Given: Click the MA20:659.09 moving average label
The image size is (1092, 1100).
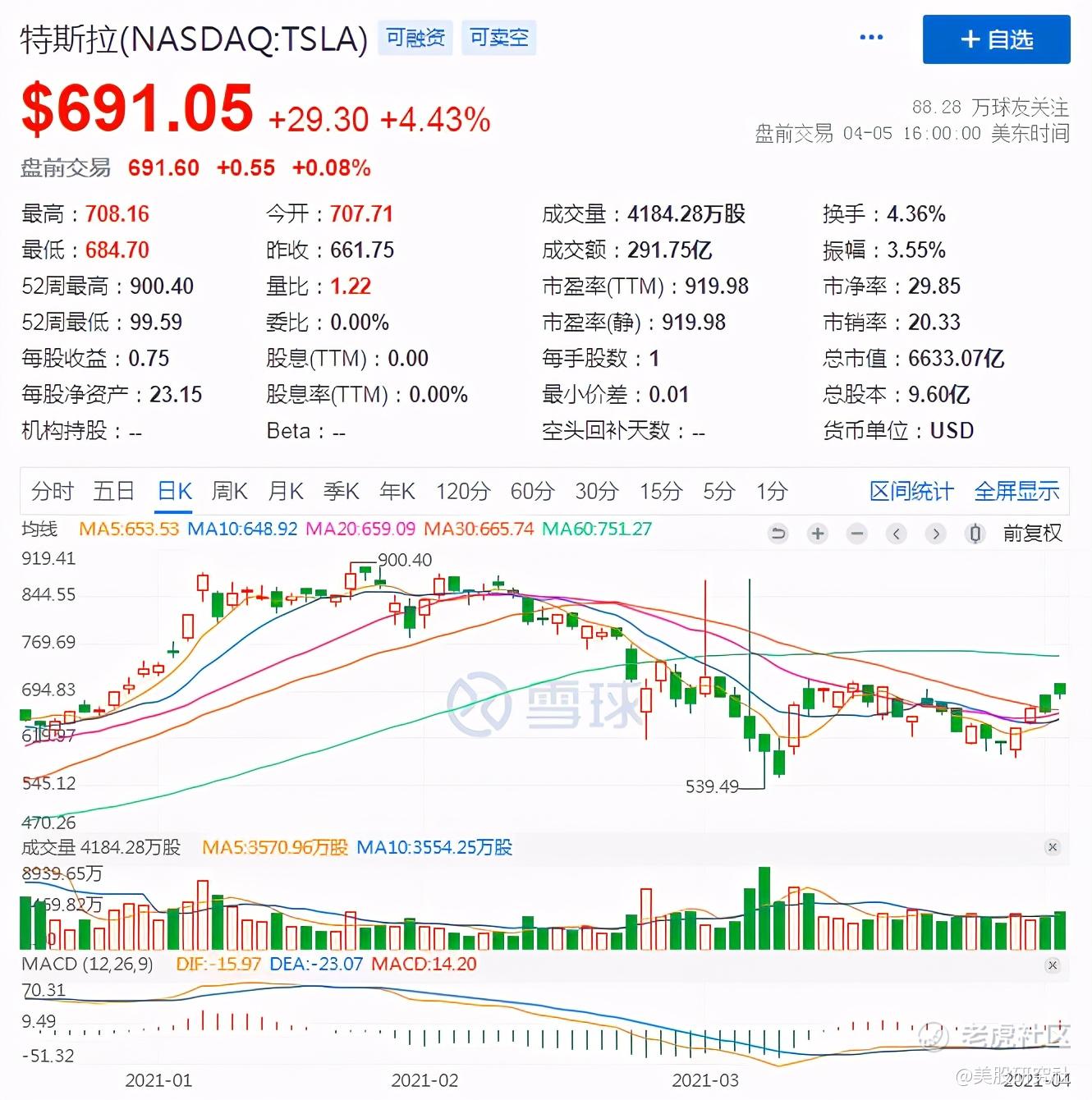Looking at the screenshot, I should pos(360,529).
